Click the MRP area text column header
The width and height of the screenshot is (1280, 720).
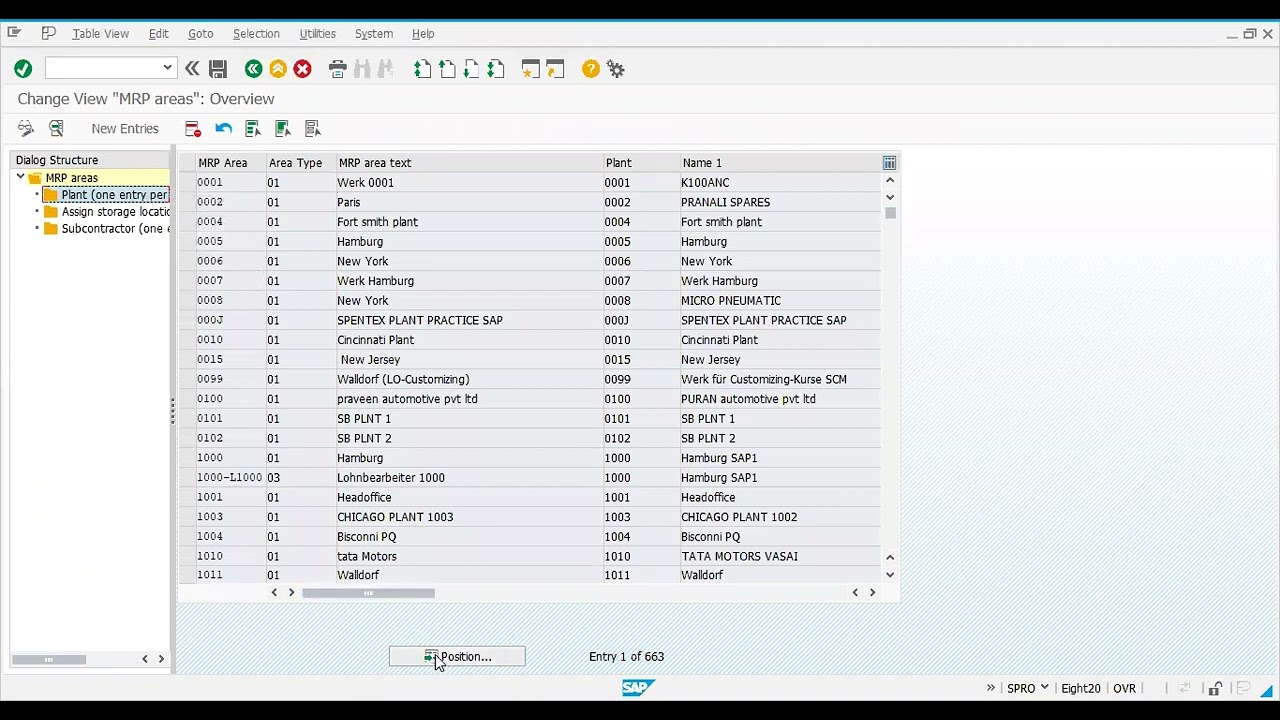click(468, 163)
